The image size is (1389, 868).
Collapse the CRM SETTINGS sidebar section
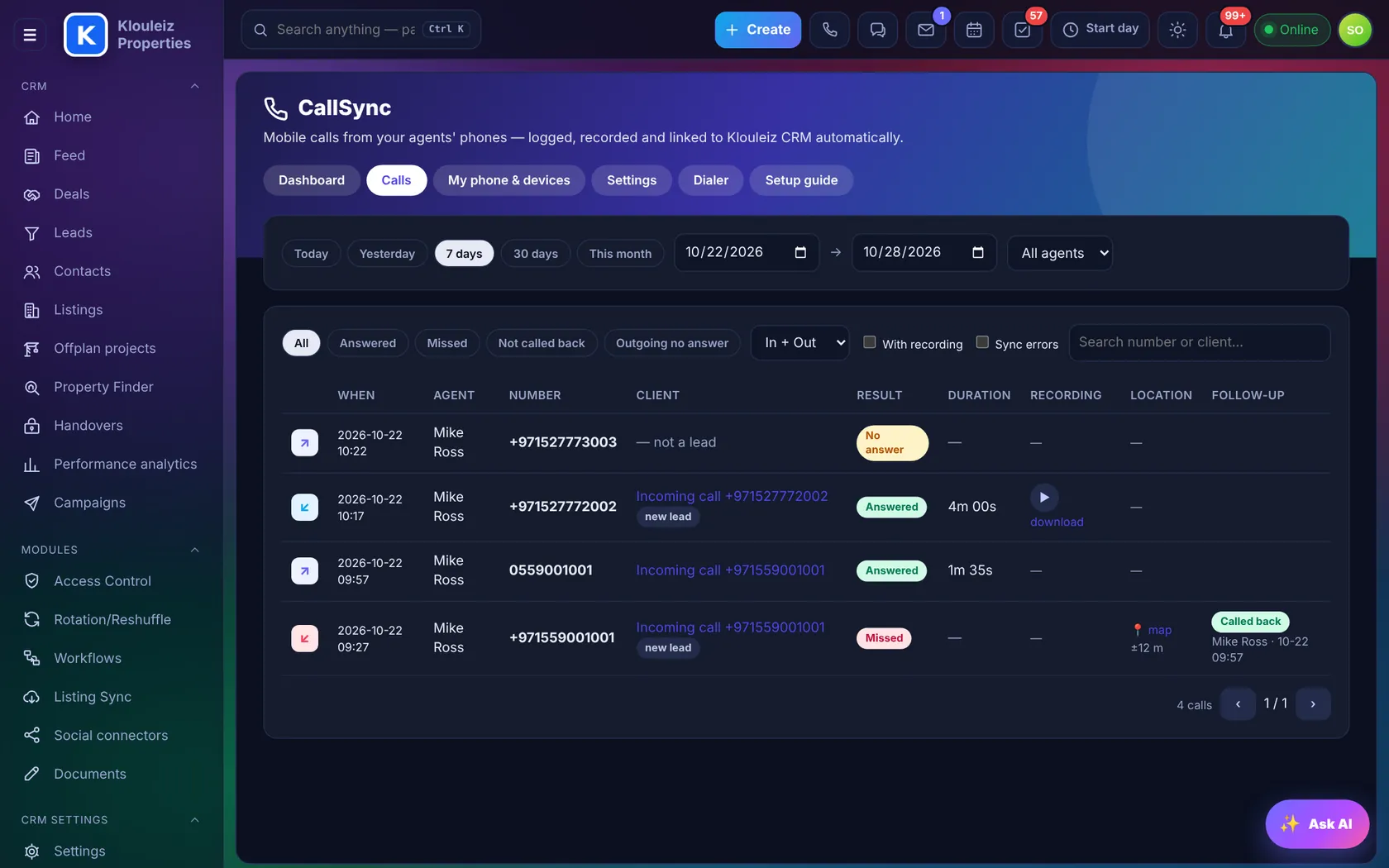(194, 820)
